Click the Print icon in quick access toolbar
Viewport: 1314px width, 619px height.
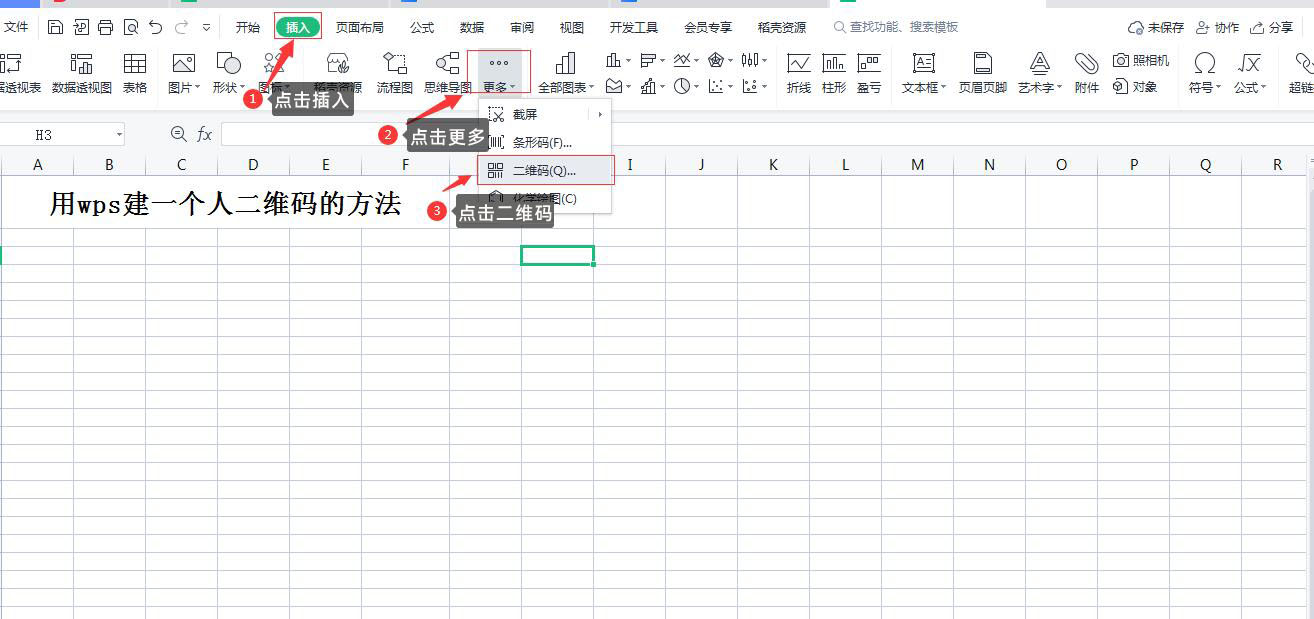click(105, 27)
